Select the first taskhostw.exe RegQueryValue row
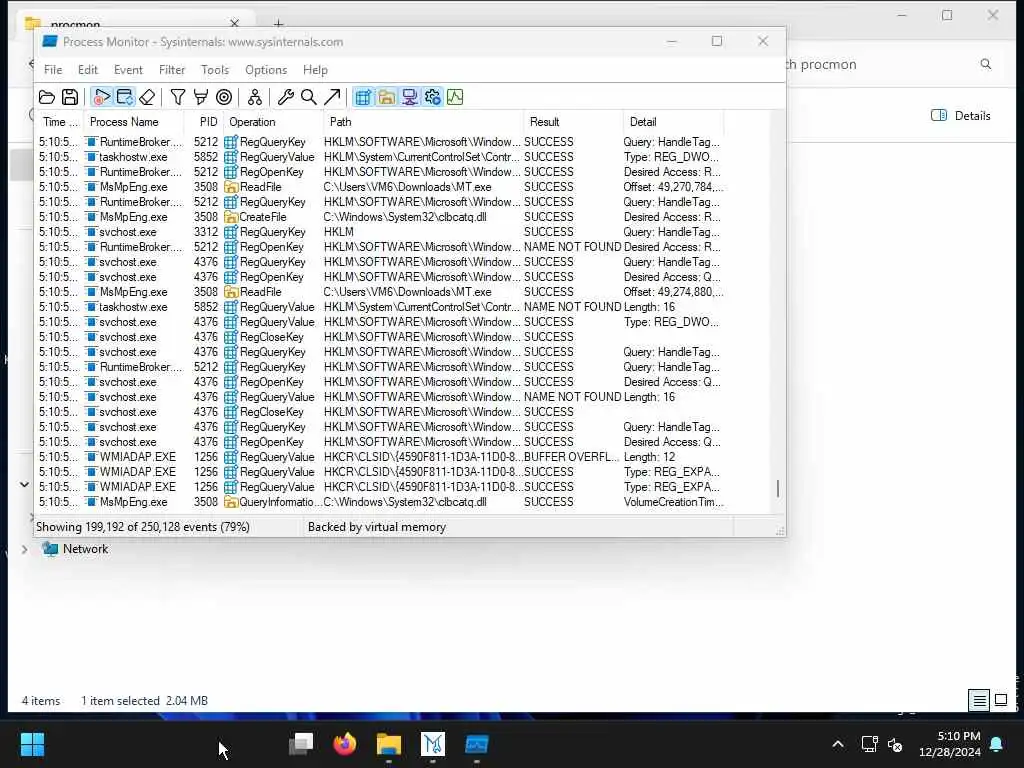This screenshot has width=1024, height=768. (x=381, y=157)
